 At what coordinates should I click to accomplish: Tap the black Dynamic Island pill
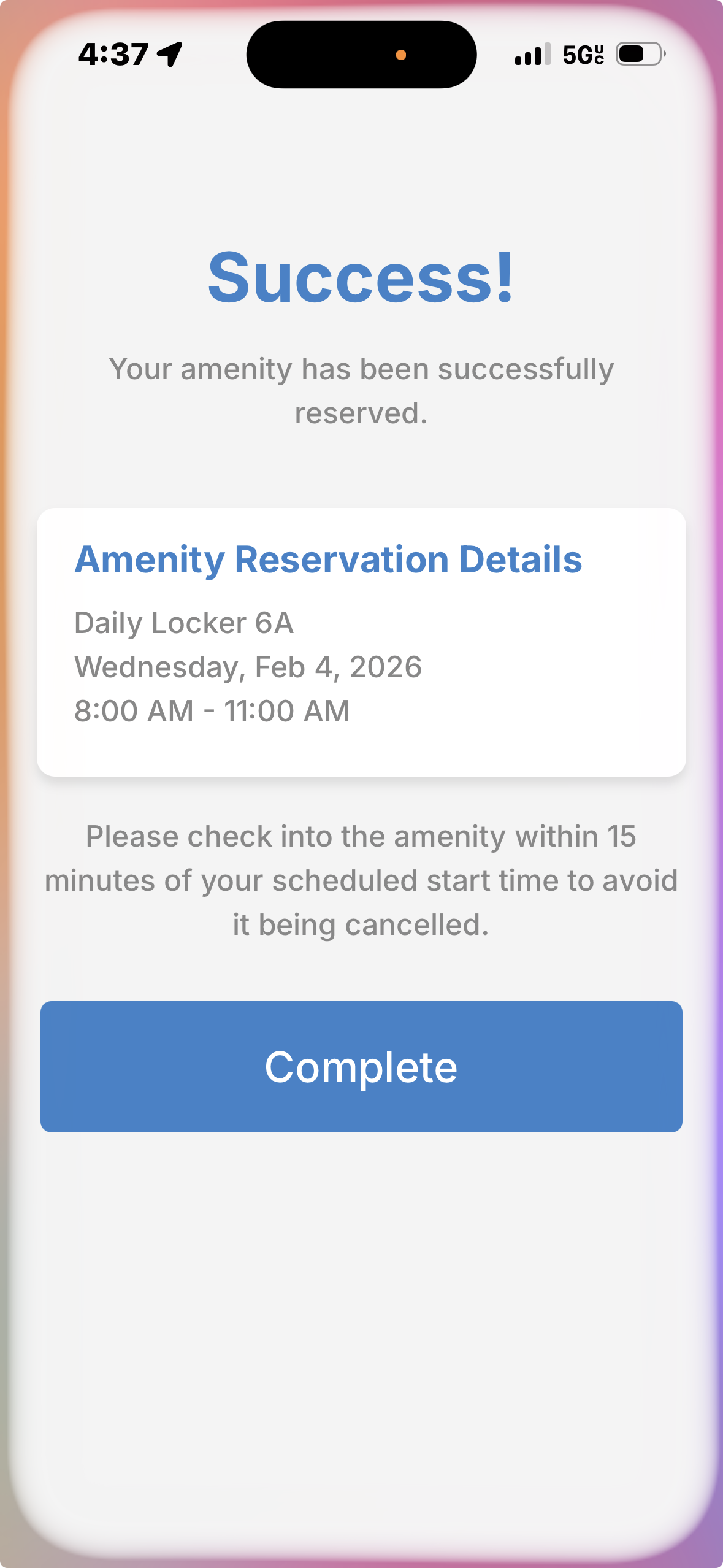[x=331, y=55]
